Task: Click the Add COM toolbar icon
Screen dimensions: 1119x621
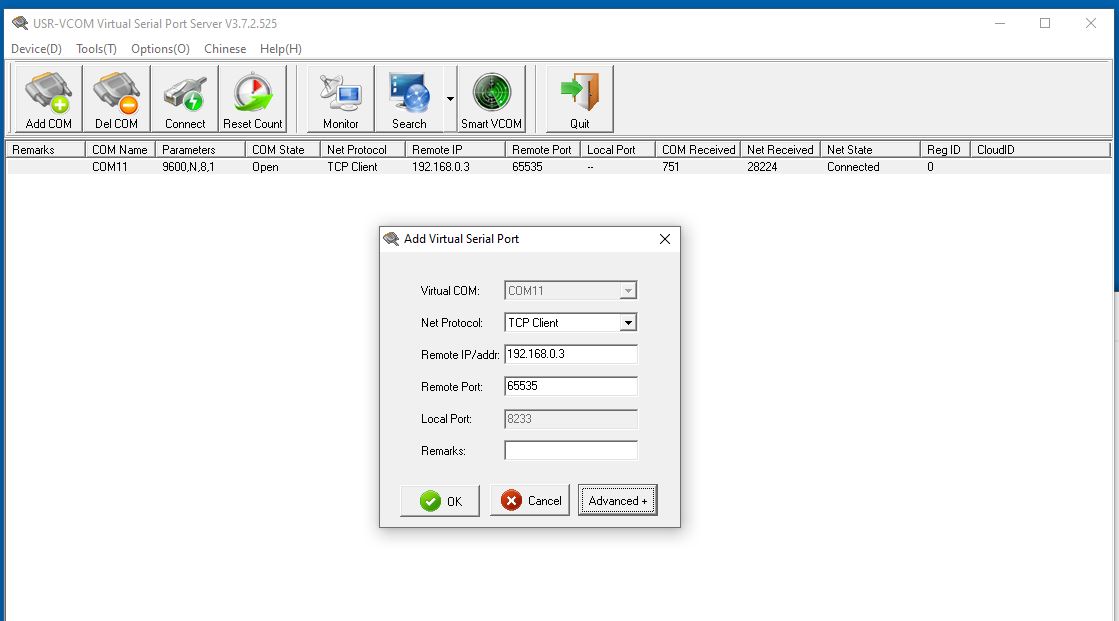Action: coord(49,99)
